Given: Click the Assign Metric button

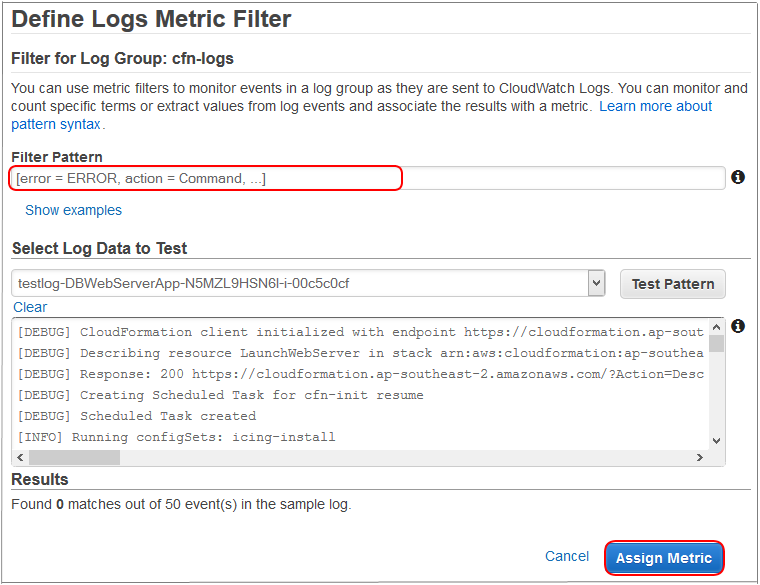Looking at the screenshot, I should click(x=664, y=558).
